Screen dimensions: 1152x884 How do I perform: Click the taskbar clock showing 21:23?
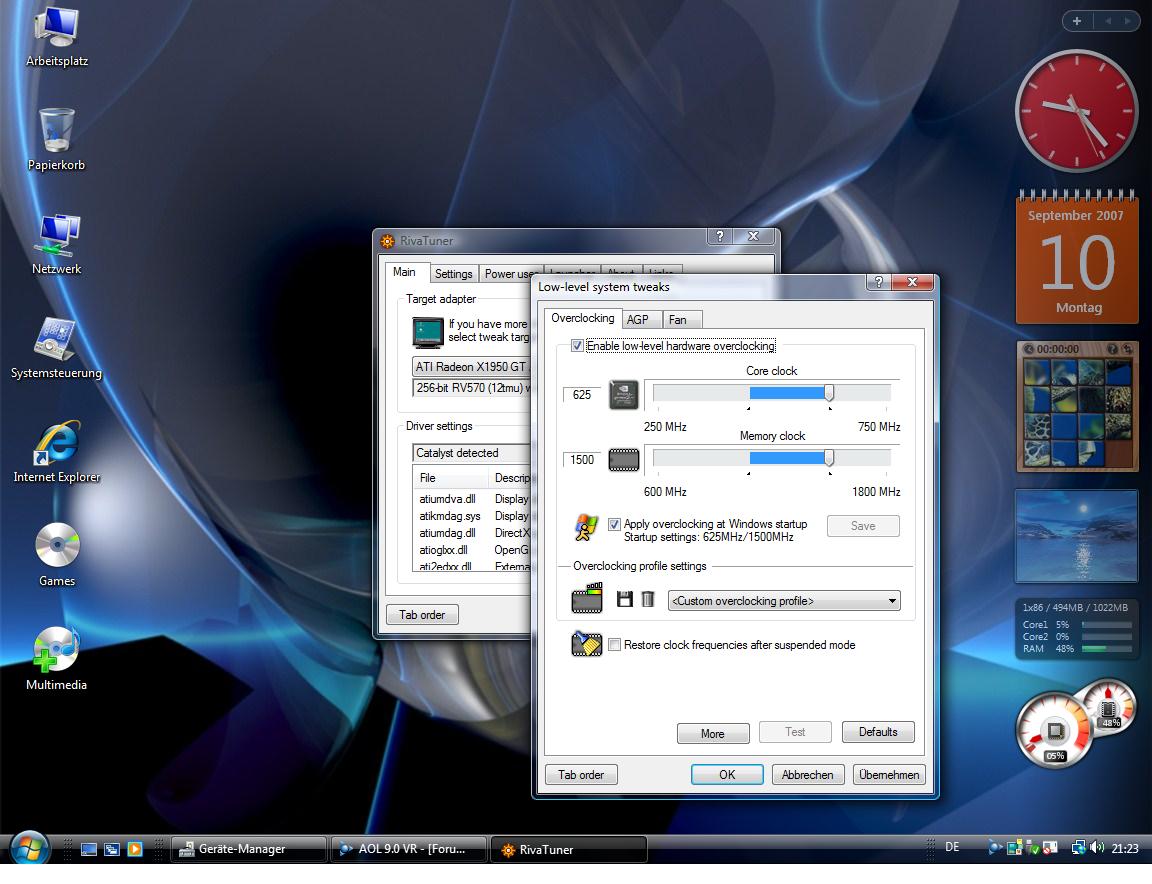pyautogui.click(x=1125, y=848)
